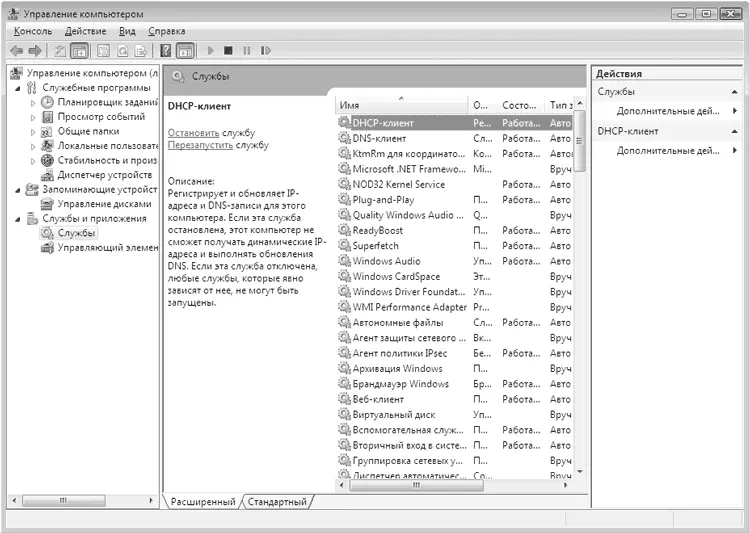Click the Back arrow toolbar icon

(16, 50)
